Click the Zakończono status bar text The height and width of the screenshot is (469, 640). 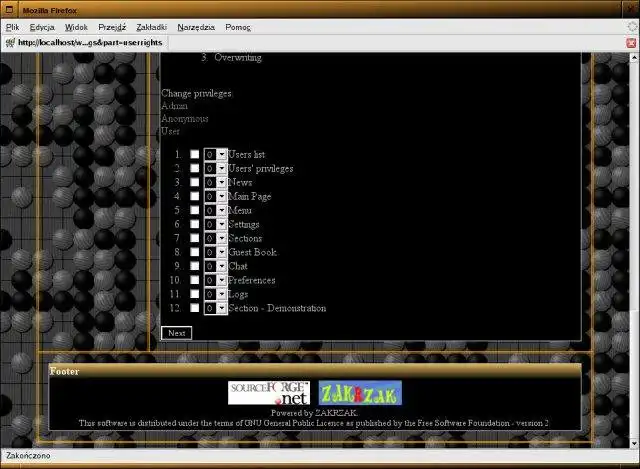pyautogui.click(x=28, y=456)
